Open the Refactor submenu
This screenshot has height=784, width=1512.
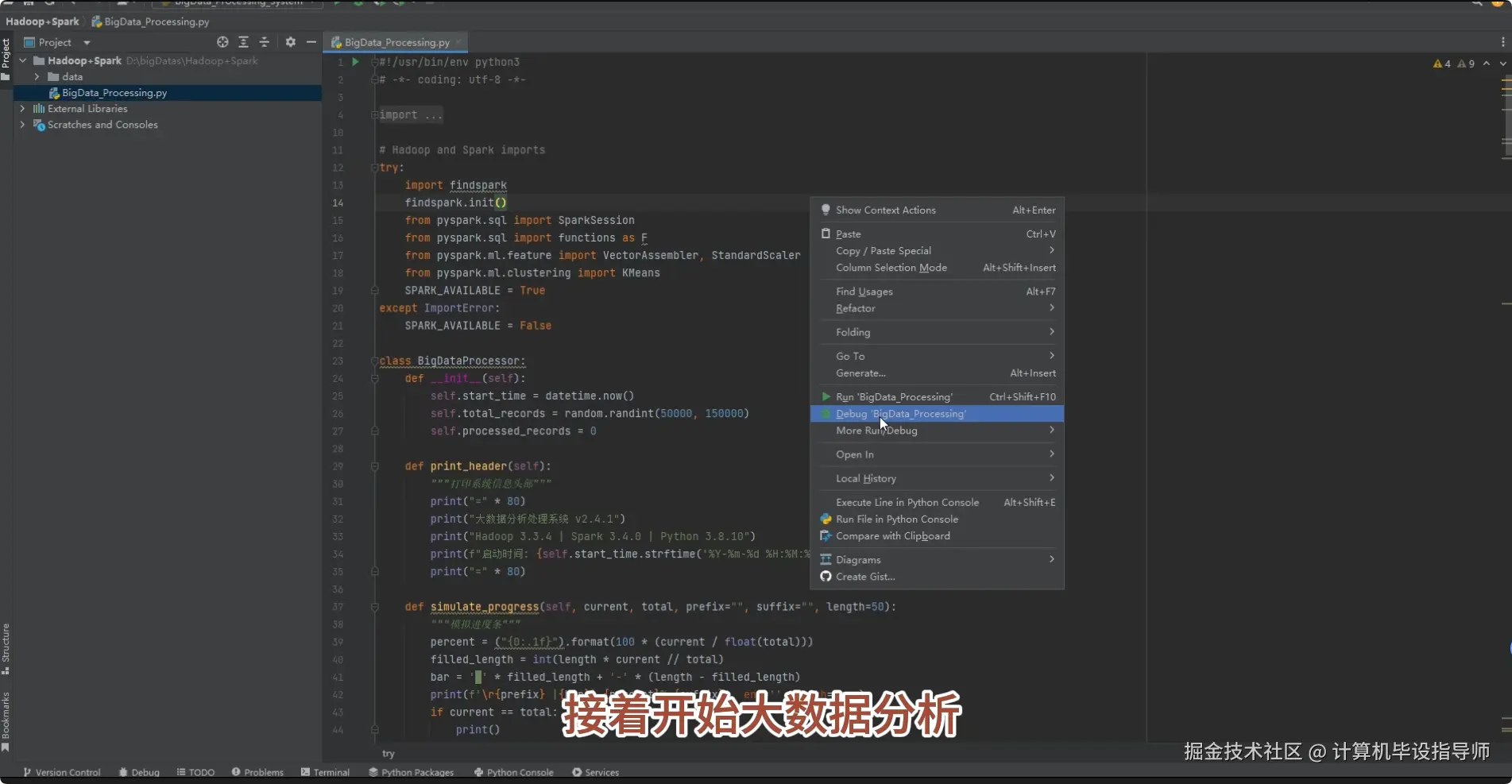[x=937, y=308]
